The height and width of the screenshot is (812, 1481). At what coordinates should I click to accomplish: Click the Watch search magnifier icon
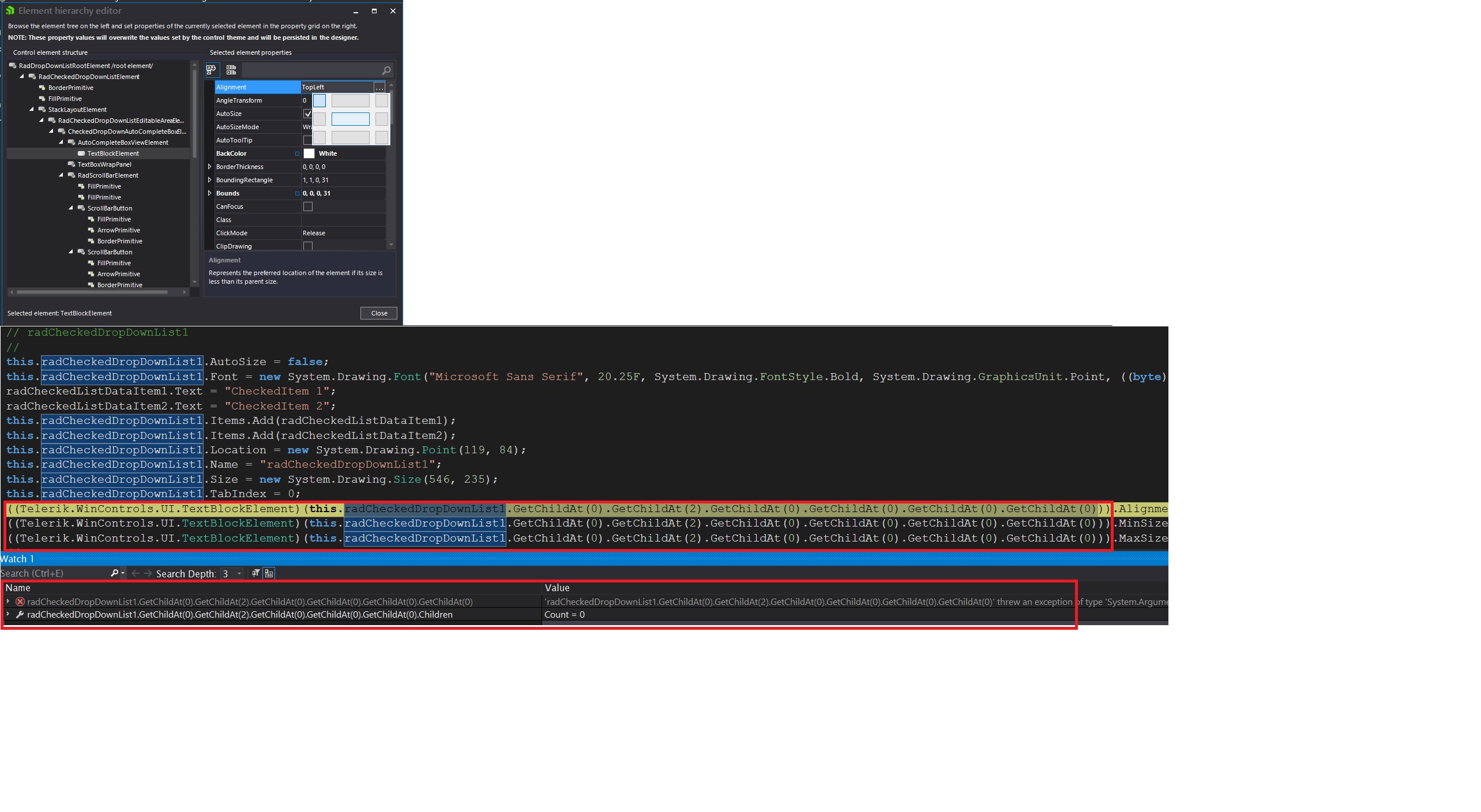tap(114, 573)
